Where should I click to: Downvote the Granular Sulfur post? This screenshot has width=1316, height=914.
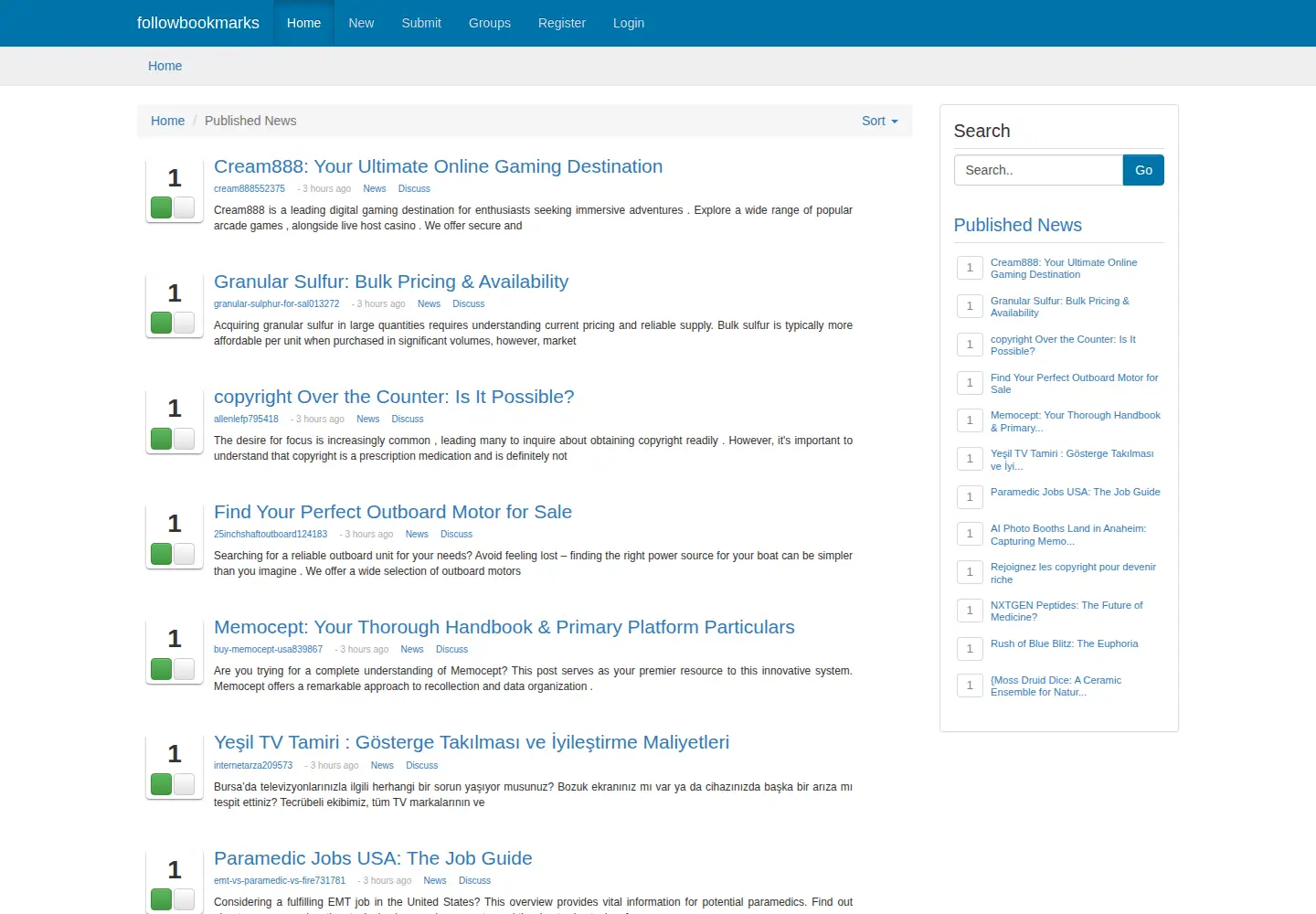coord(184,323)
